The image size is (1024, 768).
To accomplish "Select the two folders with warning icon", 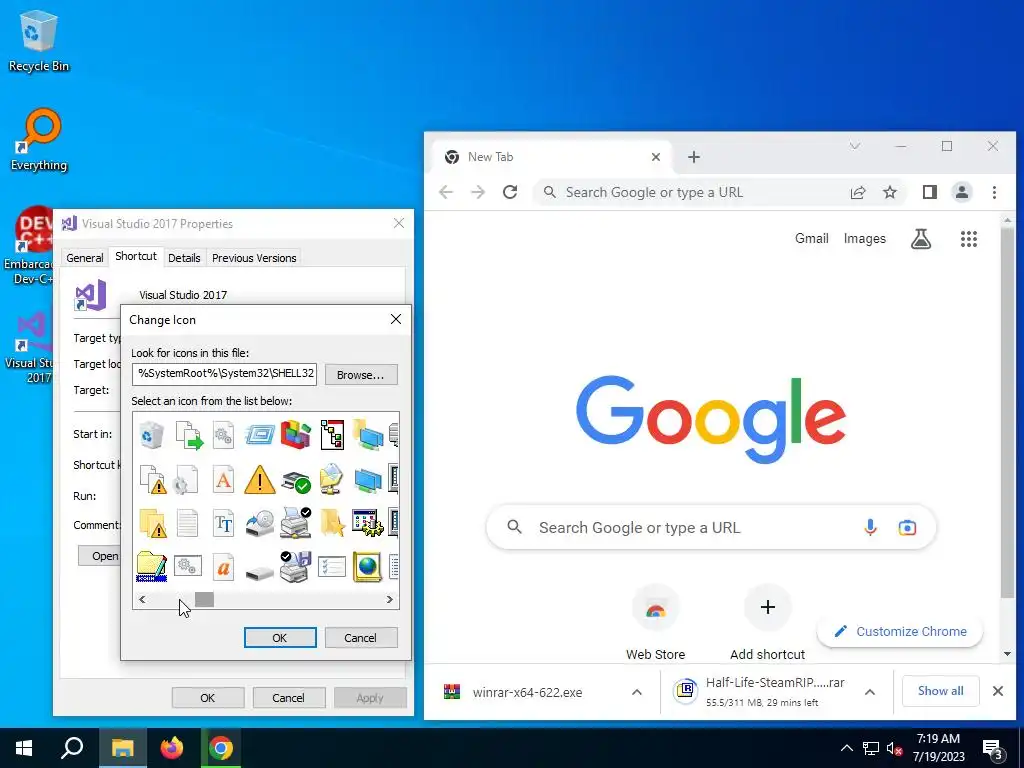I will tap(153, 523).
